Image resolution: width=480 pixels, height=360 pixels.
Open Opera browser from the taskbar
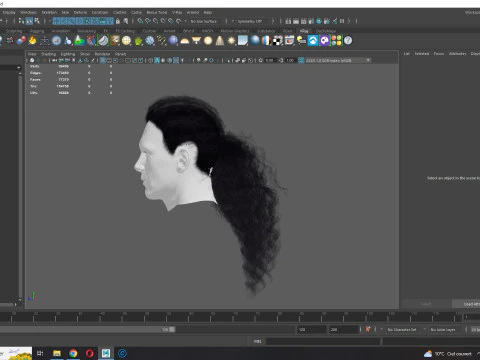coord(90,353)
